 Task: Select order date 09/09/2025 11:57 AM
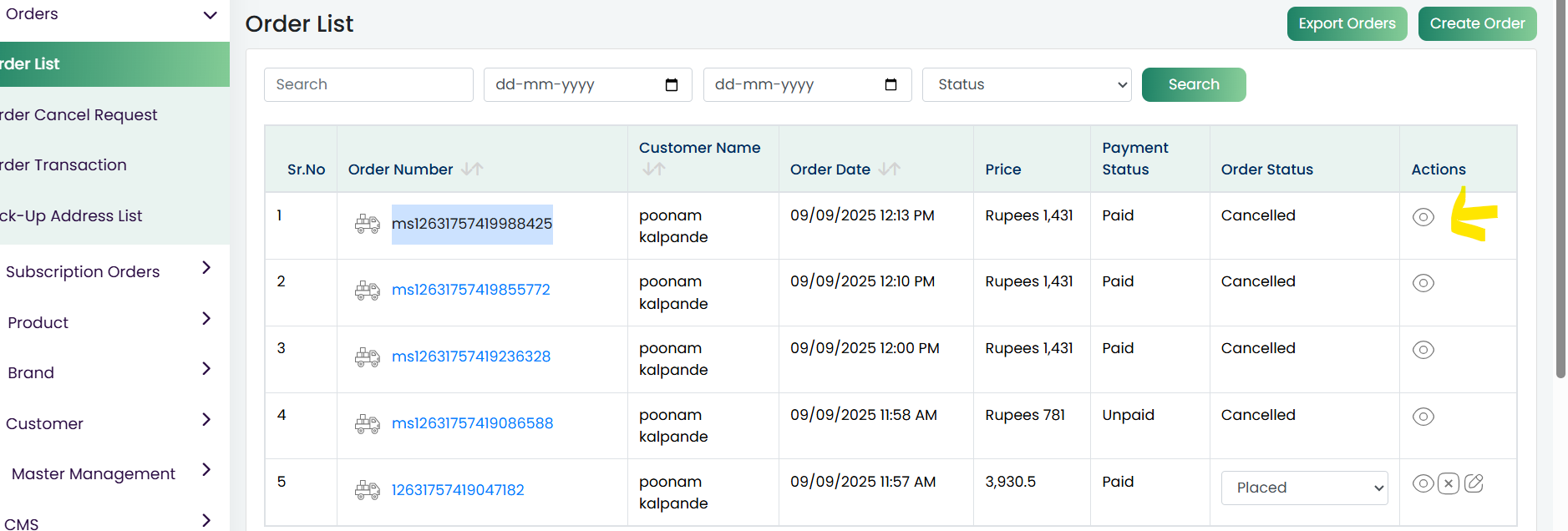pyautogui.click(x=863, y=482)
